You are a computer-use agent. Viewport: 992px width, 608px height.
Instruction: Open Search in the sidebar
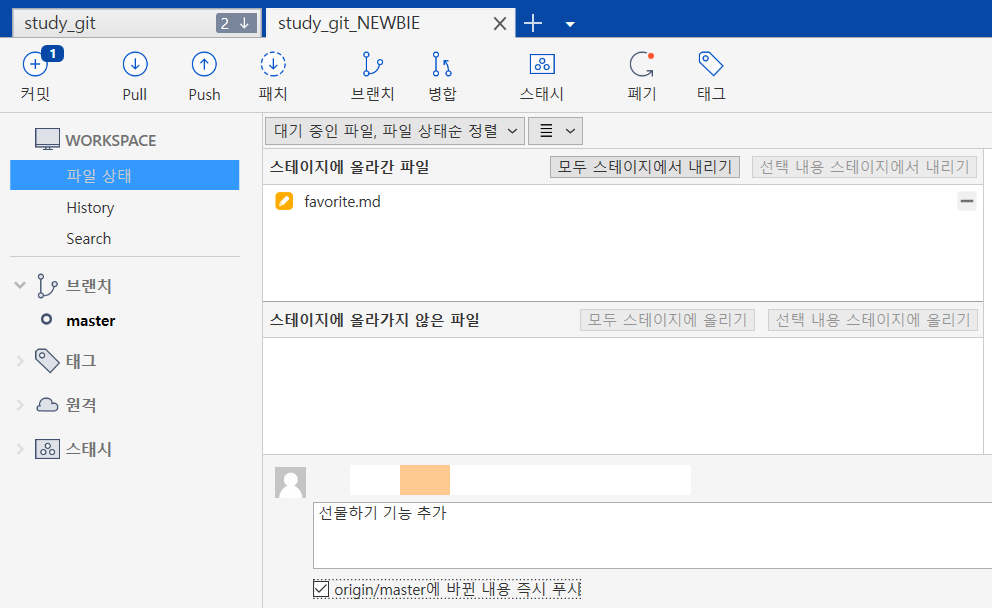89,239
